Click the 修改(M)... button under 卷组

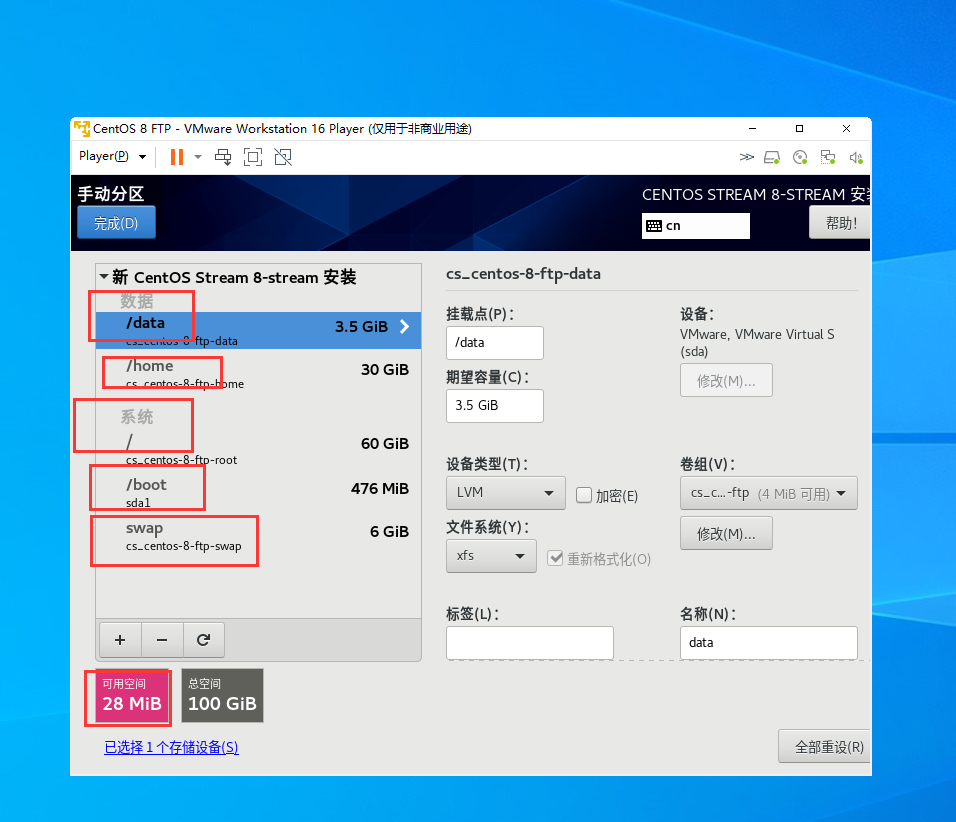726,534
